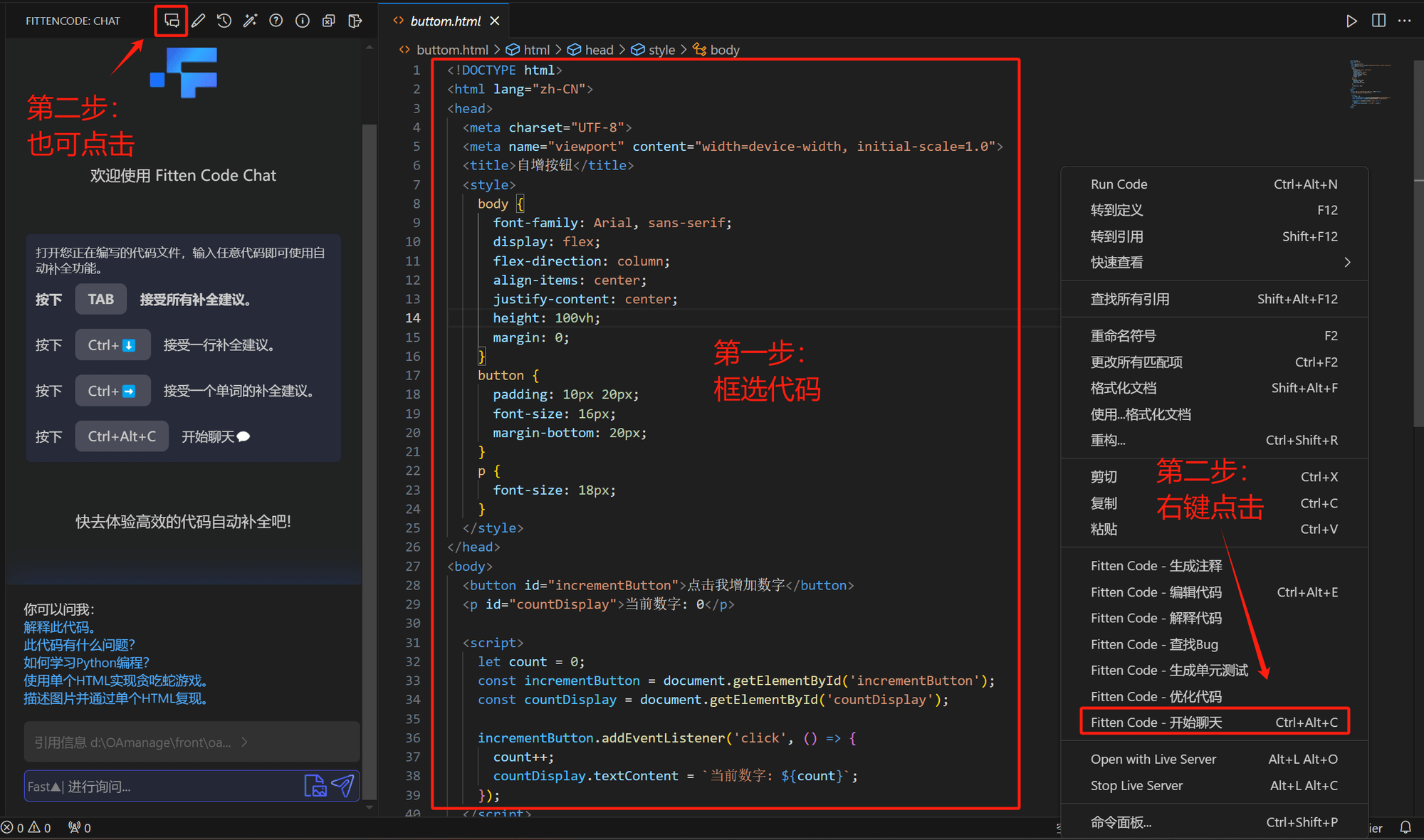The image size is (1424, 840).
Task: Choose 剪切 in context menu
Action: click(x=1214, y=477)
